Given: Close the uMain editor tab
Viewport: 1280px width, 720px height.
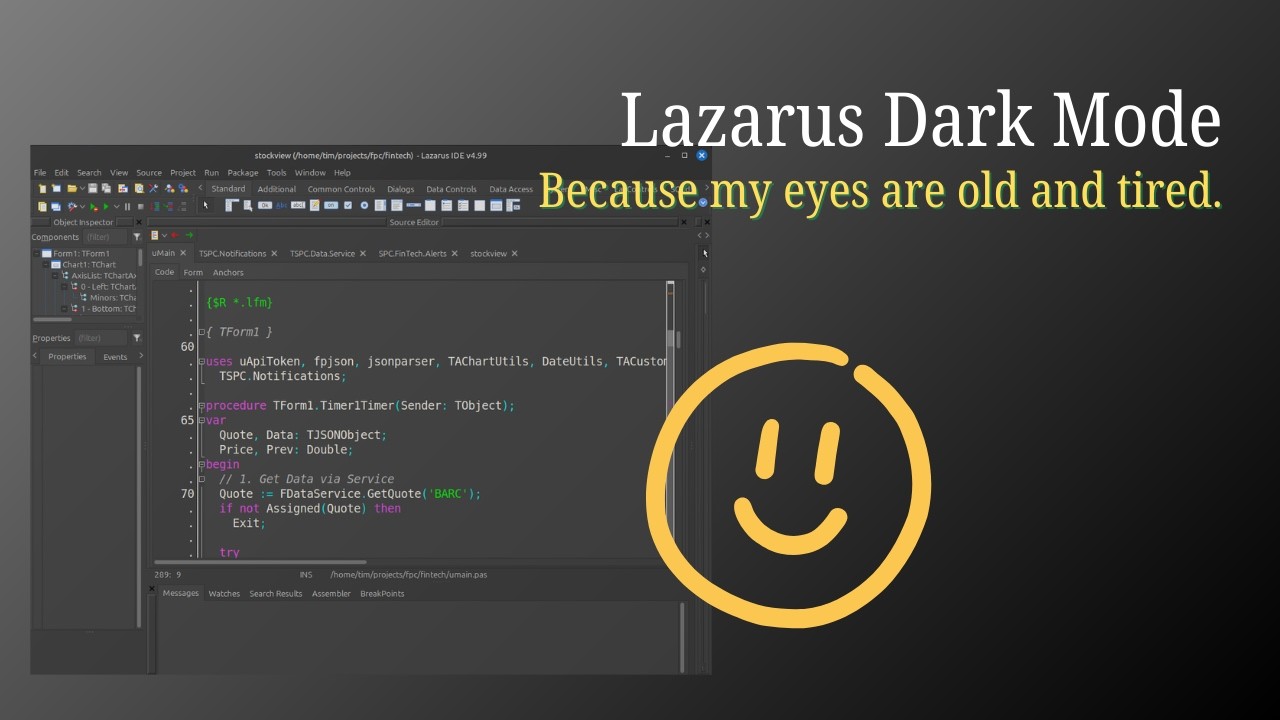Looking at the screenshot, I should tap(183, 254).
